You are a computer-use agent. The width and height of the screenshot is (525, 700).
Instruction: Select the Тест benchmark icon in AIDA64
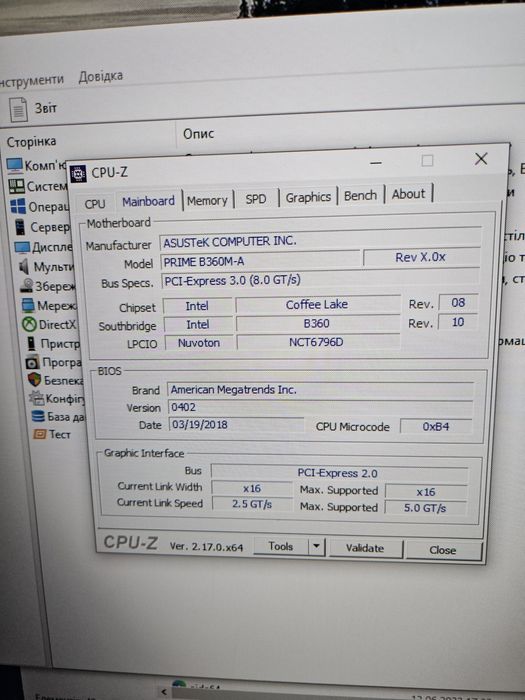[x=40, y=434]
